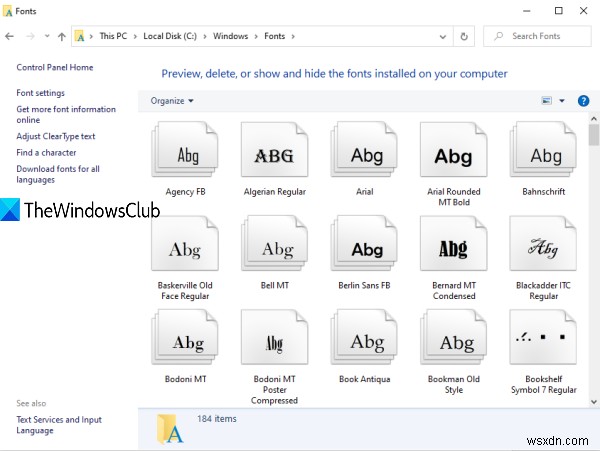Select the Algerian Regular font icon
Screen dimensions: 600x451
274,150
